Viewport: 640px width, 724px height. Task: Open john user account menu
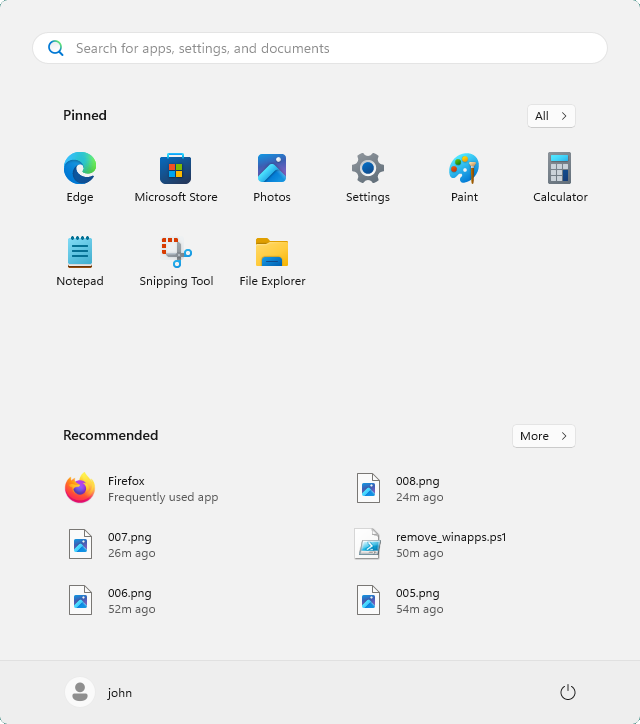click(99, 692)
